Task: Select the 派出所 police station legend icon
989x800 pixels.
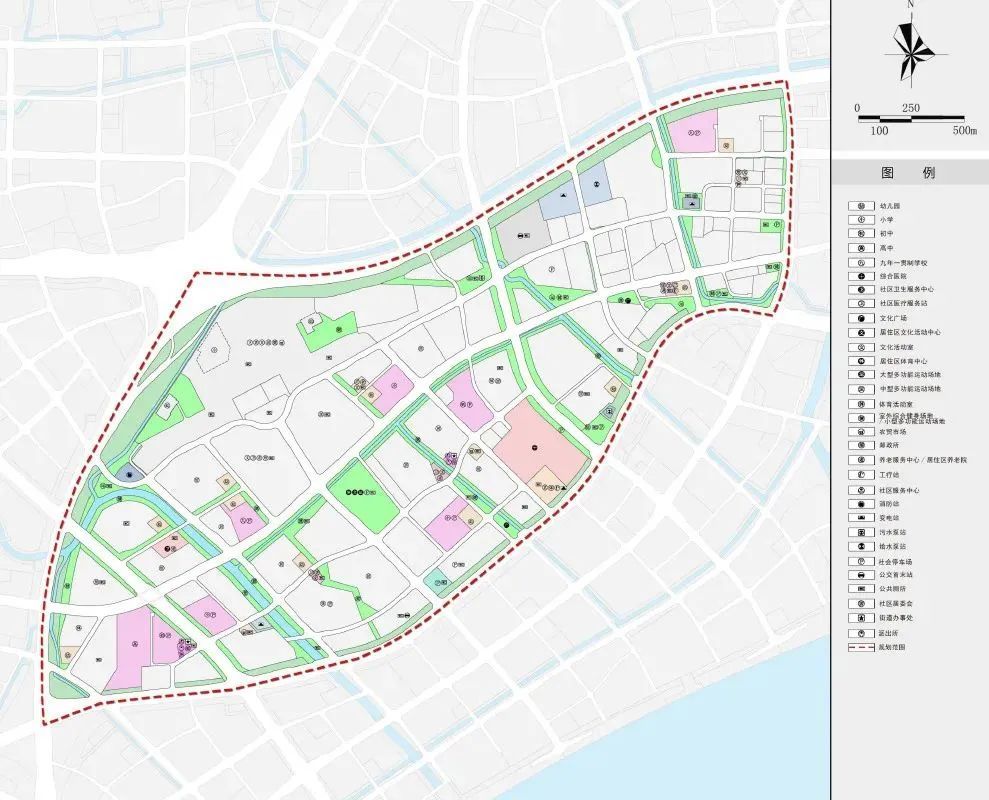Action: tap(861, 633)
